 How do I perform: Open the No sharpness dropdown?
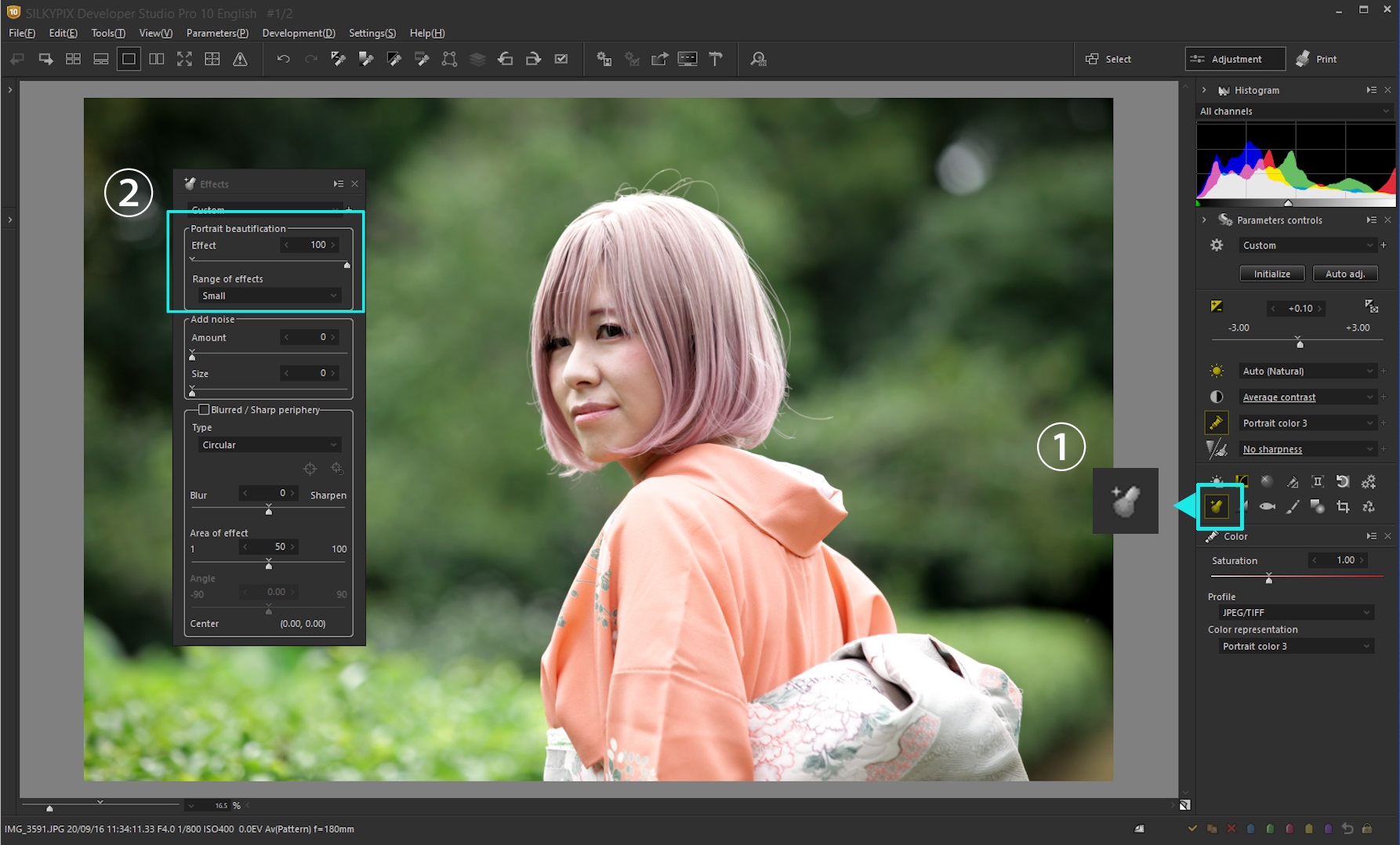coord(1307,449)
